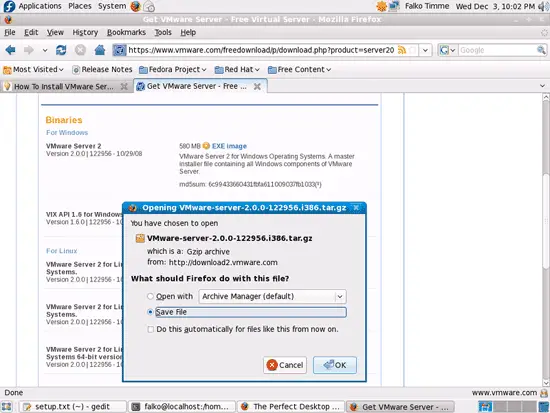Open the Help menu
This screenshot has width=550, height=413.
188,32
